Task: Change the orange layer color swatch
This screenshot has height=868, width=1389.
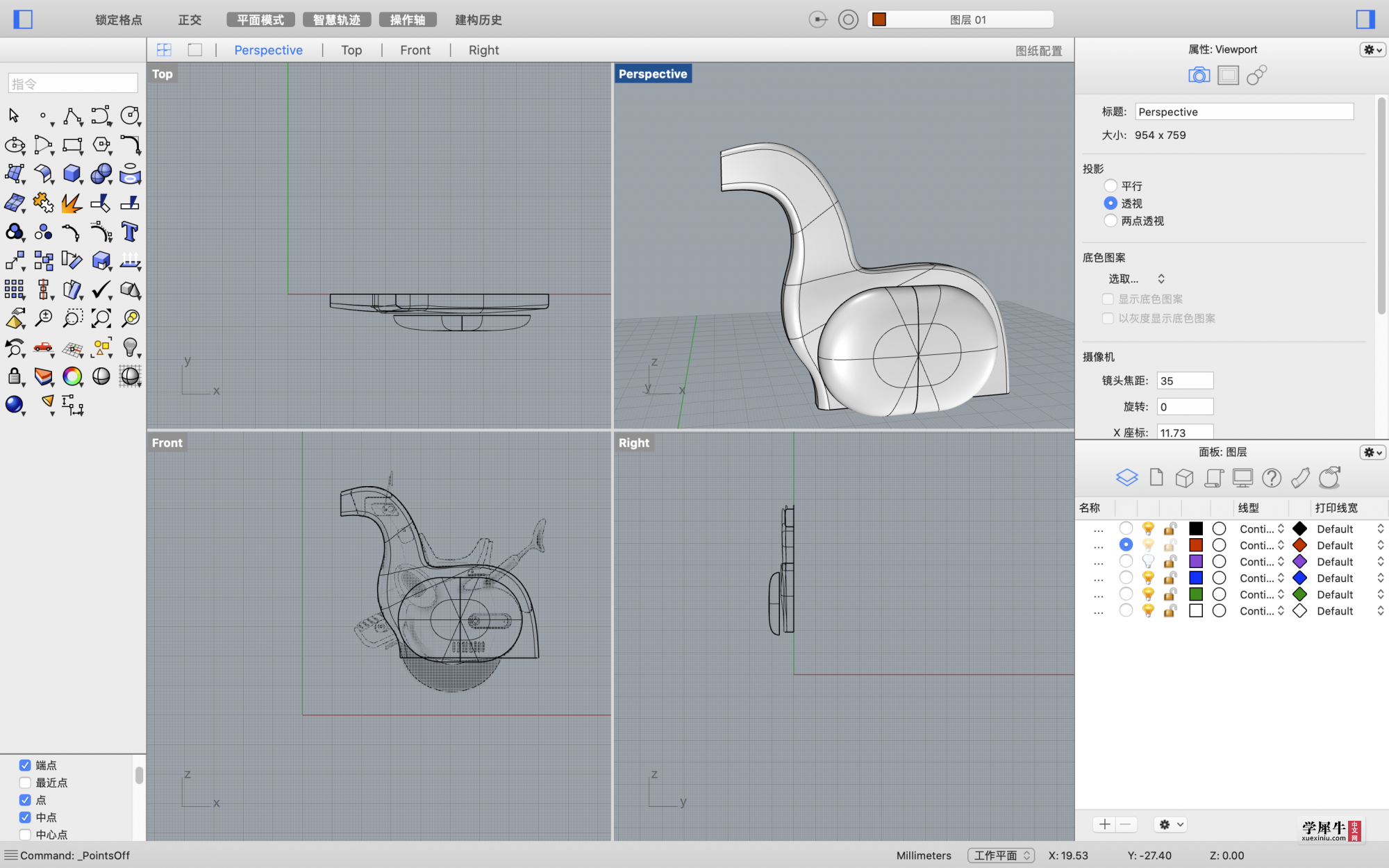Action: pyautogui.click(x=1196, y=545)
